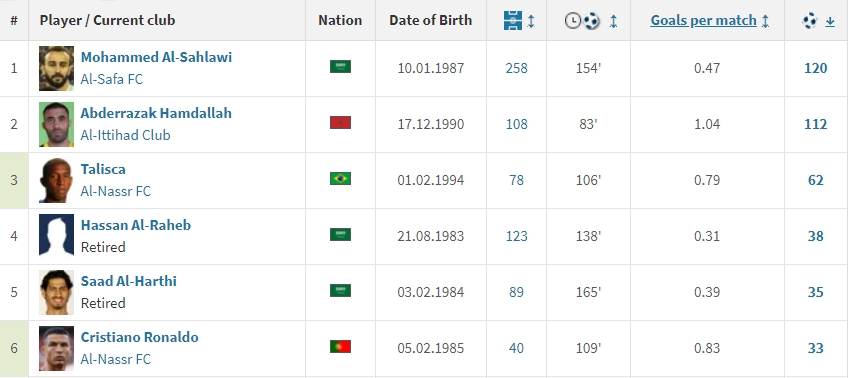Open Saad Al-Harthi player profile

tap(129, 281)
